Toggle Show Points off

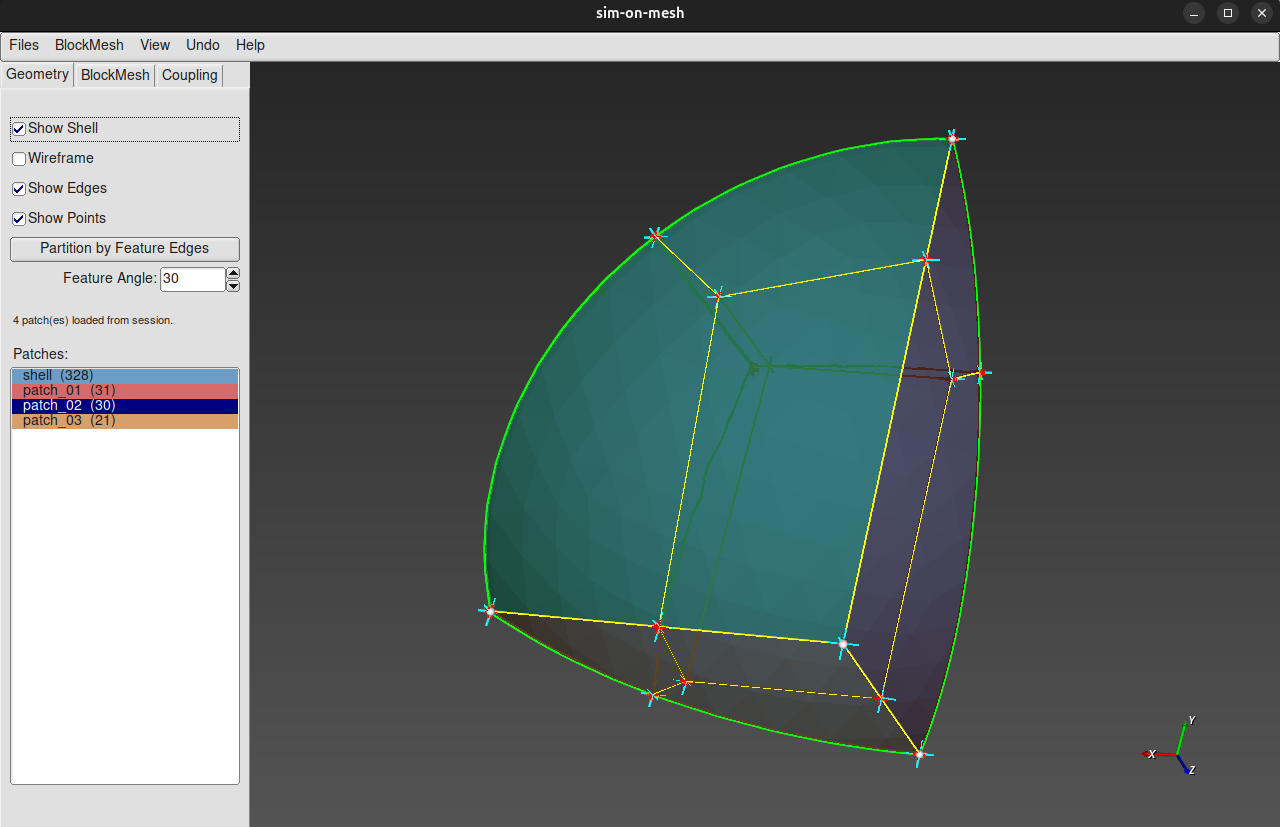[x=18, y=218]
